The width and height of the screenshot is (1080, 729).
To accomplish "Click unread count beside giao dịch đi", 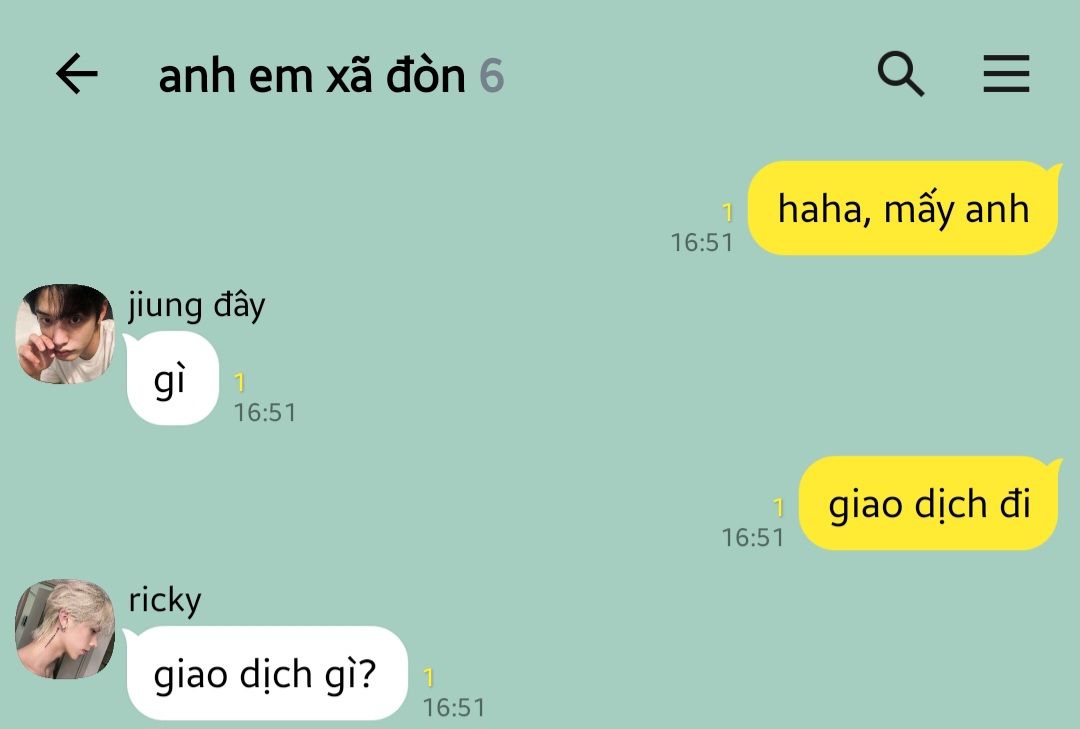I will click(778, 507).
